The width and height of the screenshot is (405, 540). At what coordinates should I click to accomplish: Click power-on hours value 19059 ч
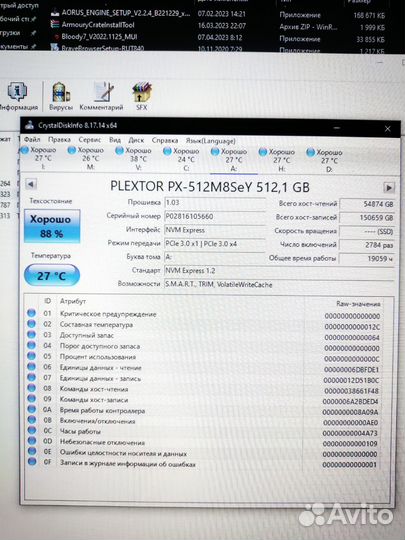pos(367,258)
